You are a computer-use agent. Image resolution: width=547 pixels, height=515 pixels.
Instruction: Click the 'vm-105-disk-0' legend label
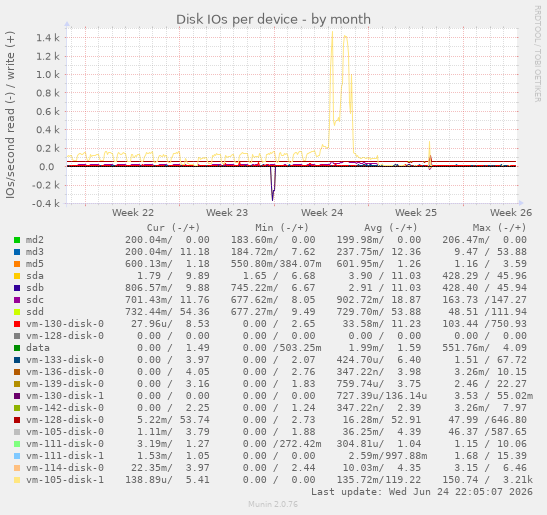coord(65,432)
